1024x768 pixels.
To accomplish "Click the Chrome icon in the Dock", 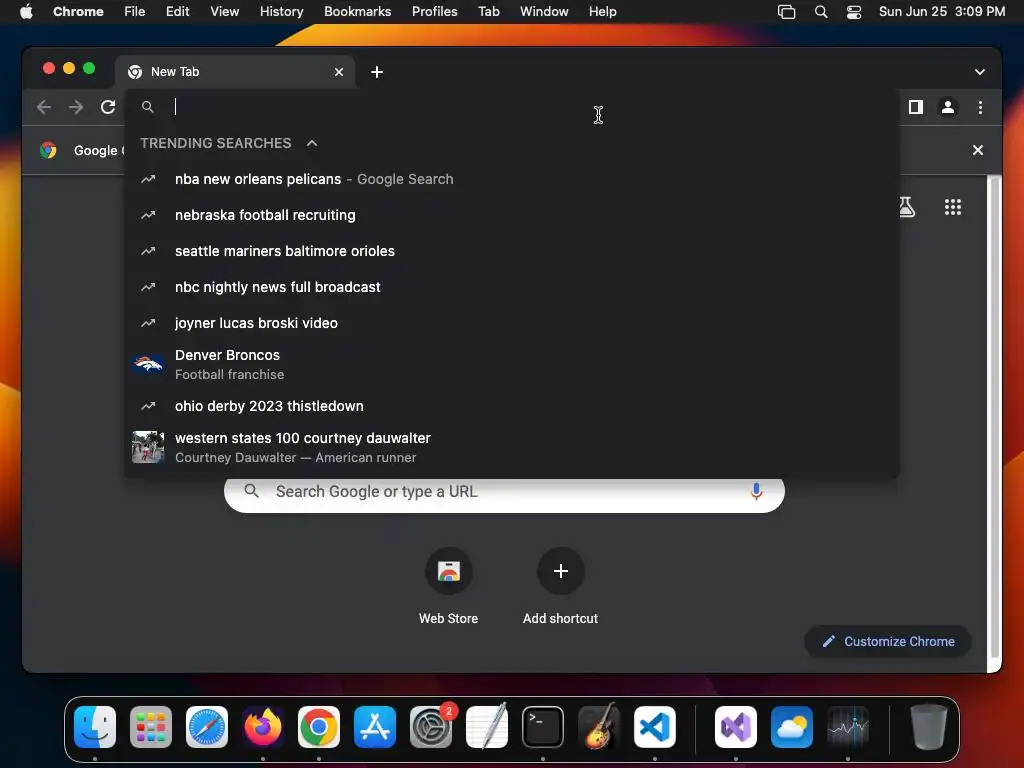I will (x=319, y=726).
